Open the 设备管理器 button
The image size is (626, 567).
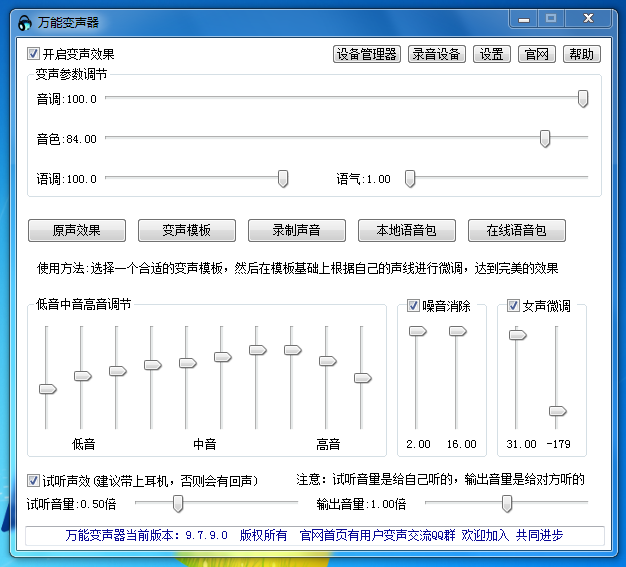pos(367,54)
